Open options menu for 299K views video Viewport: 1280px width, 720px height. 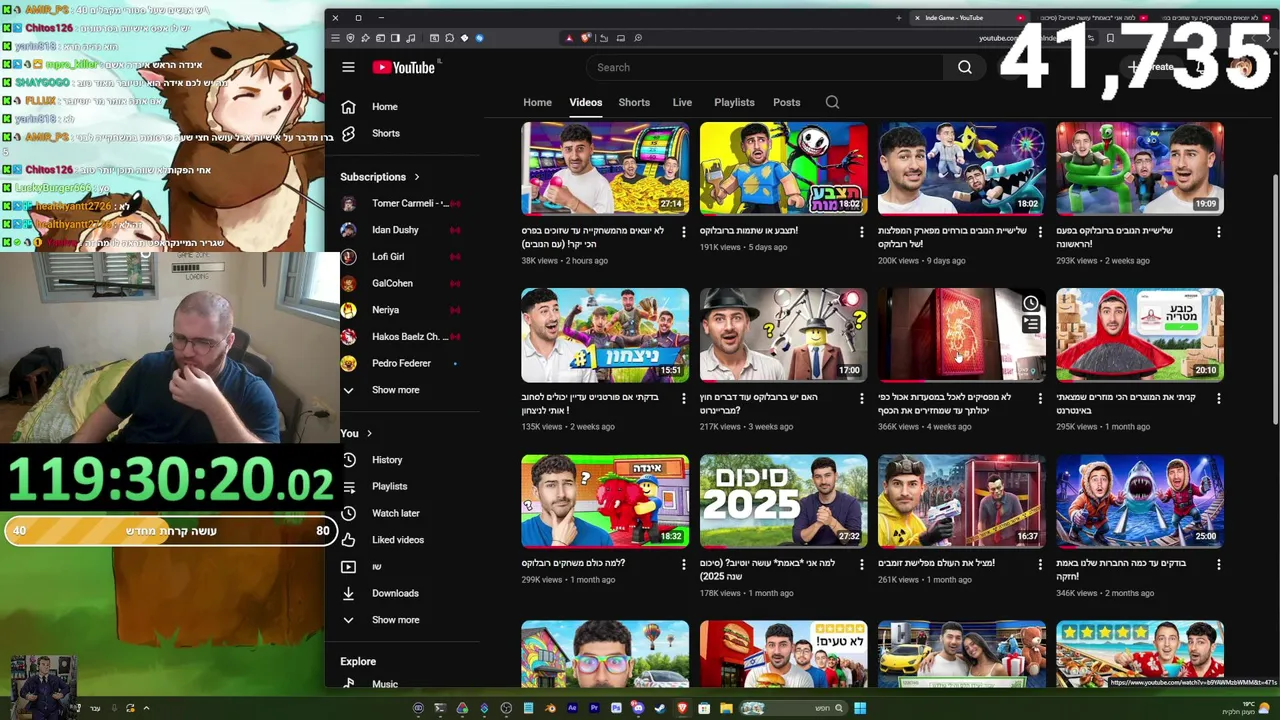[684, 564]
